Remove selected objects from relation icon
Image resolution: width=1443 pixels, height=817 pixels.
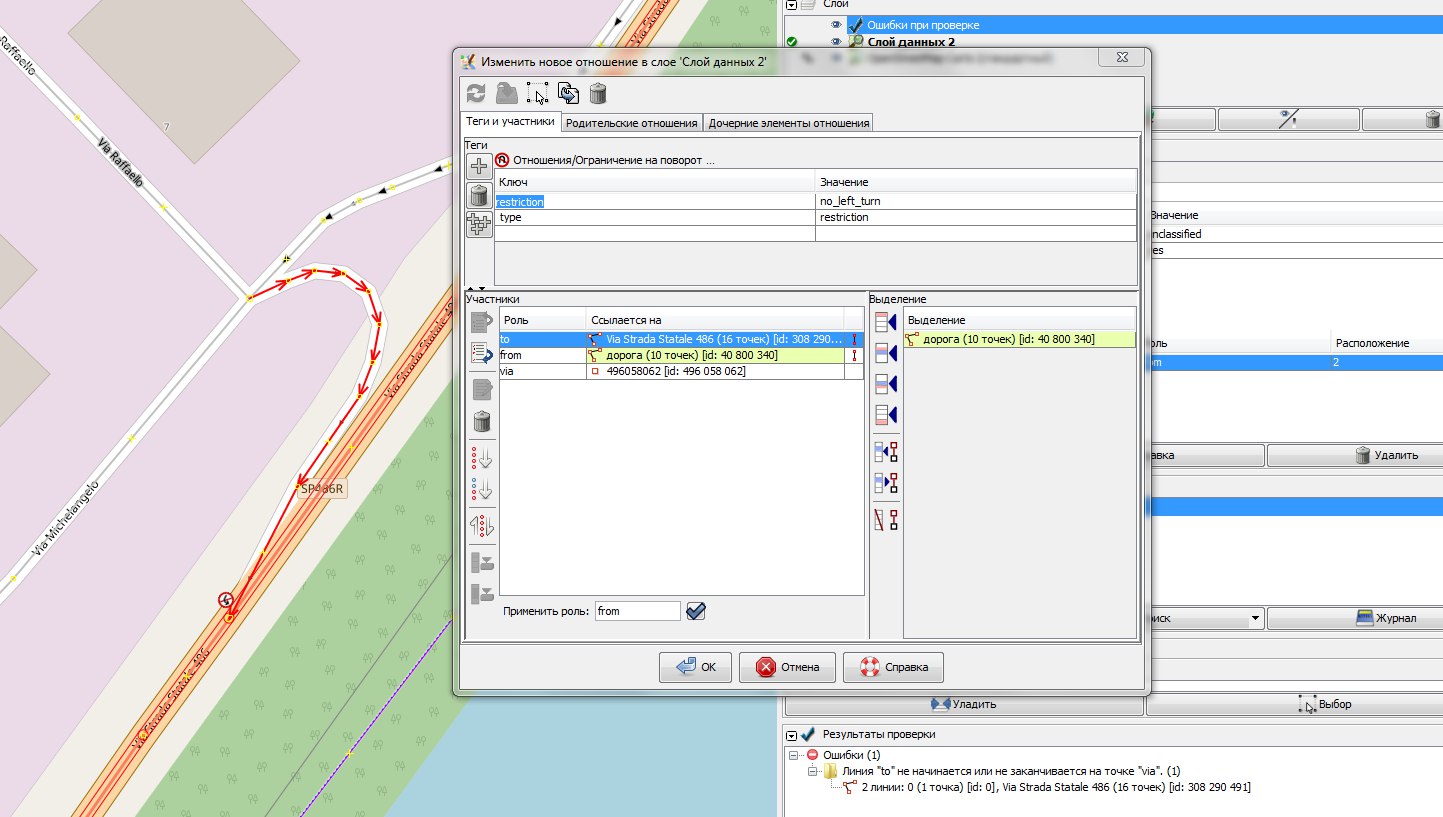pyautogui.click(x=885, y=519)
